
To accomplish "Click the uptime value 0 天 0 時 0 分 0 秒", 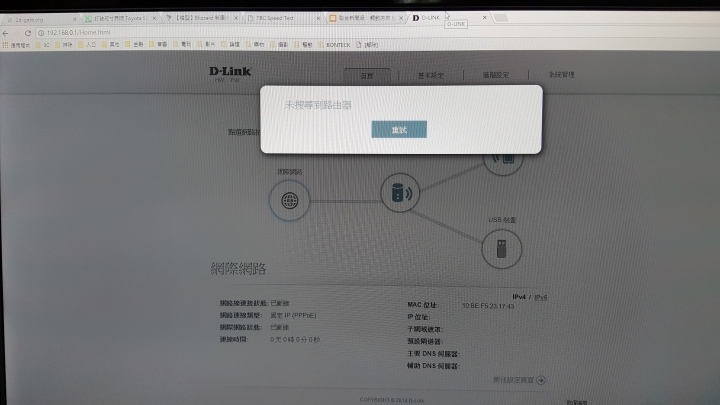I will (x=295, y=339).
